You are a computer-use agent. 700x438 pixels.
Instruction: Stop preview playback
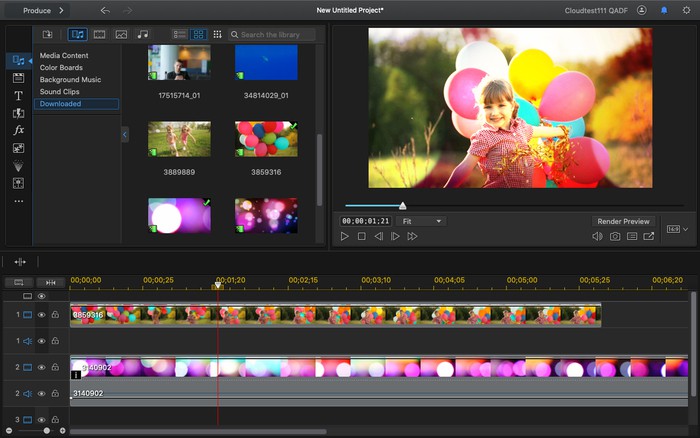pos(361,237)
